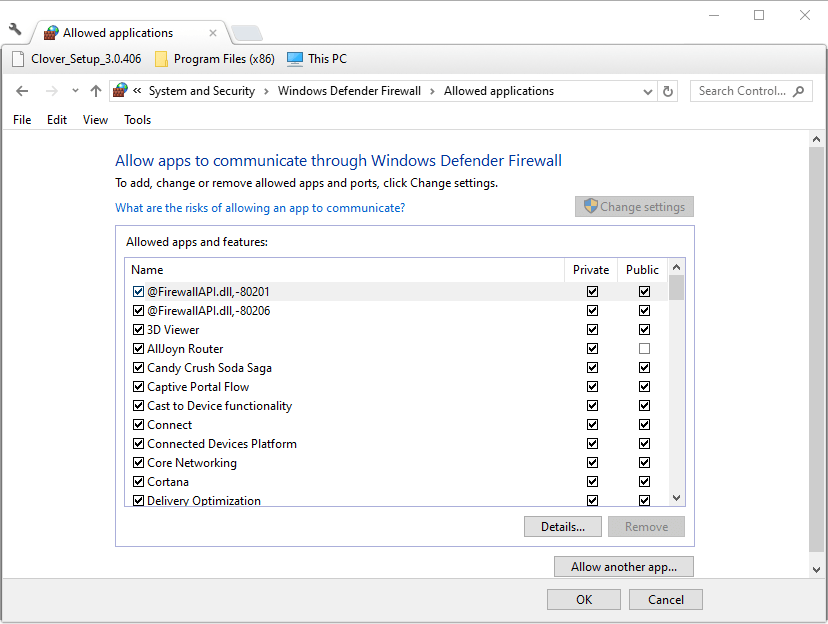828x624 pixels.
Task: Close the Allowed applications tab
Action: tap(213, 33)
